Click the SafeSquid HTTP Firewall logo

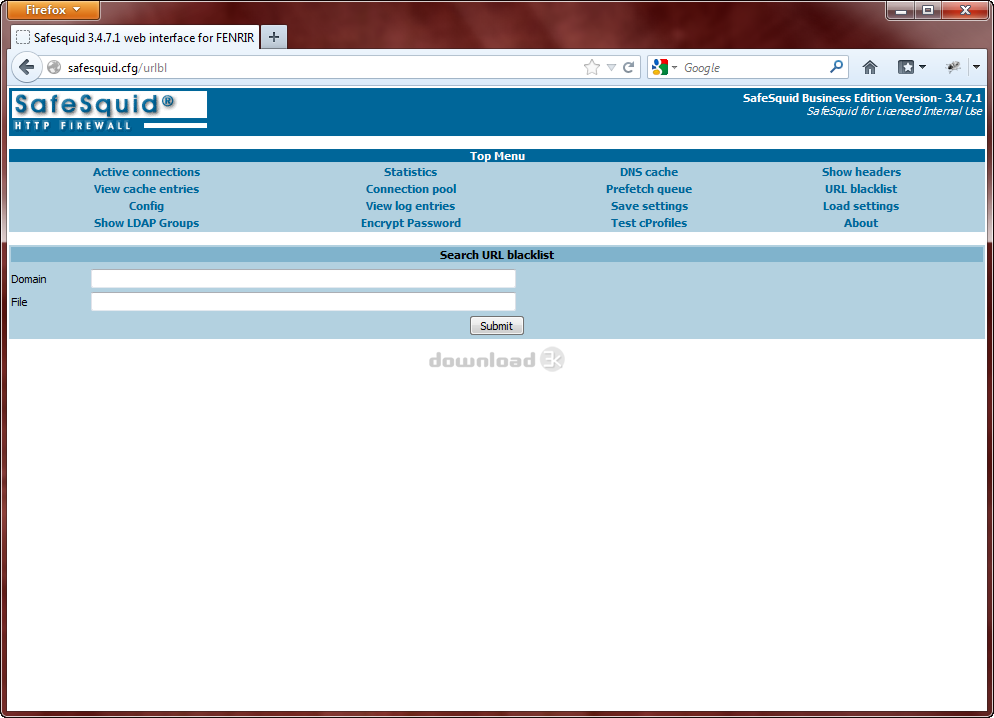point(109,112)
